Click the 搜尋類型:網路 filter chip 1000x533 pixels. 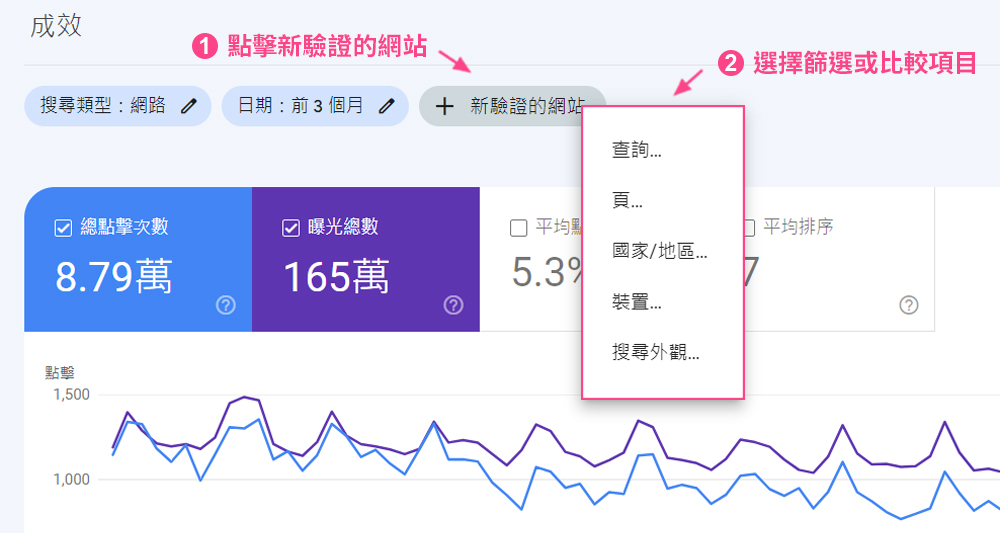pos(118,106)
